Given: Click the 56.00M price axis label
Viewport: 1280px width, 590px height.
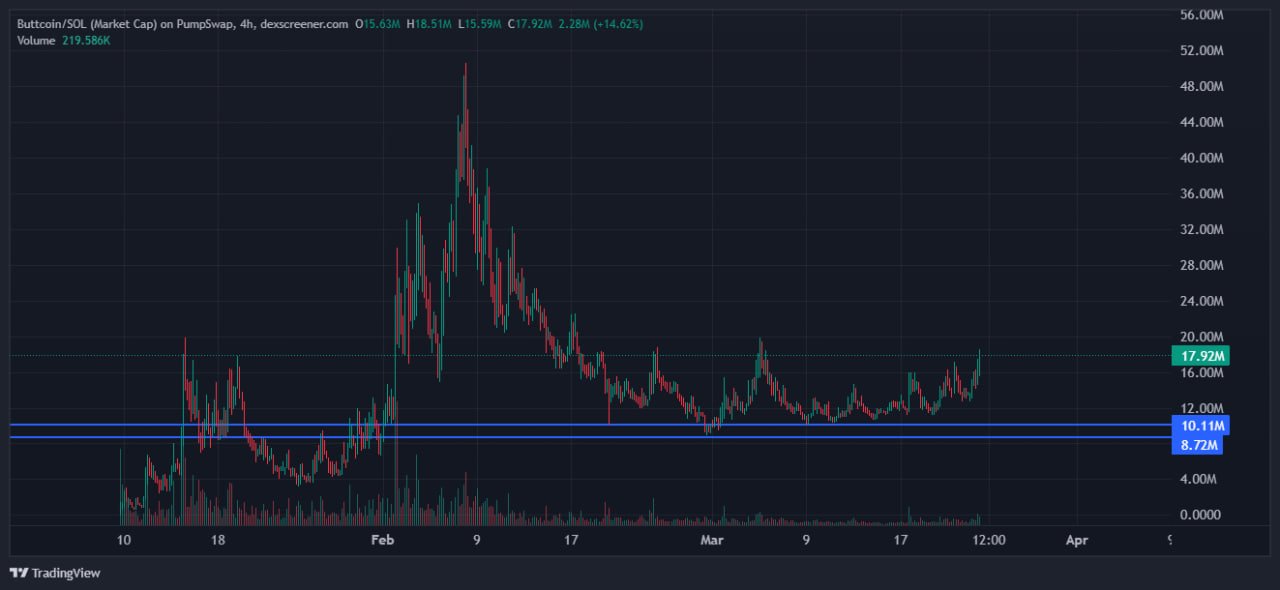Looking at the screenshot, I should [1201, 15].
